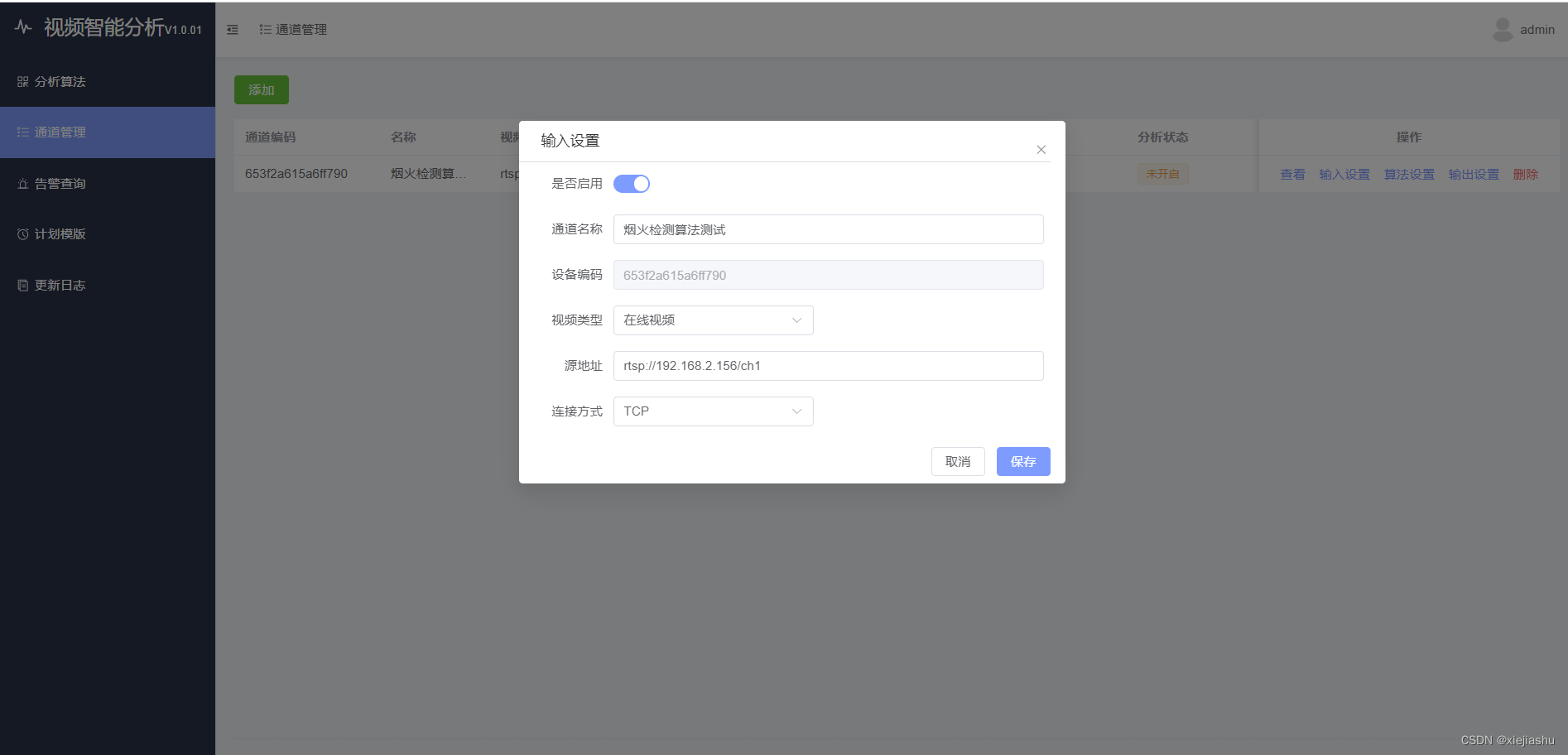Select 通道管理 in the sidebar
The width and height of the screenshot is (1568, 755).
point(108,132)
